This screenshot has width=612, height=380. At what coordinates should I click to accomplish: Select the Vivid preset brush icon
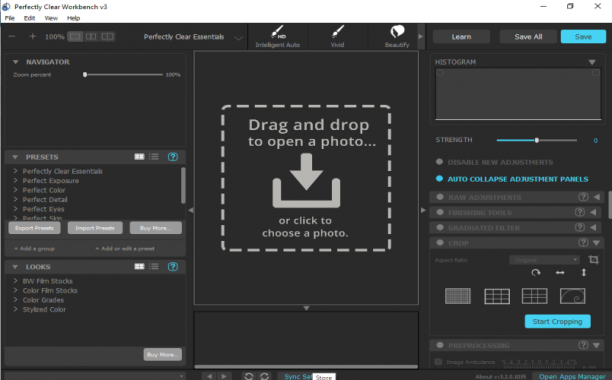click(338, 32)
